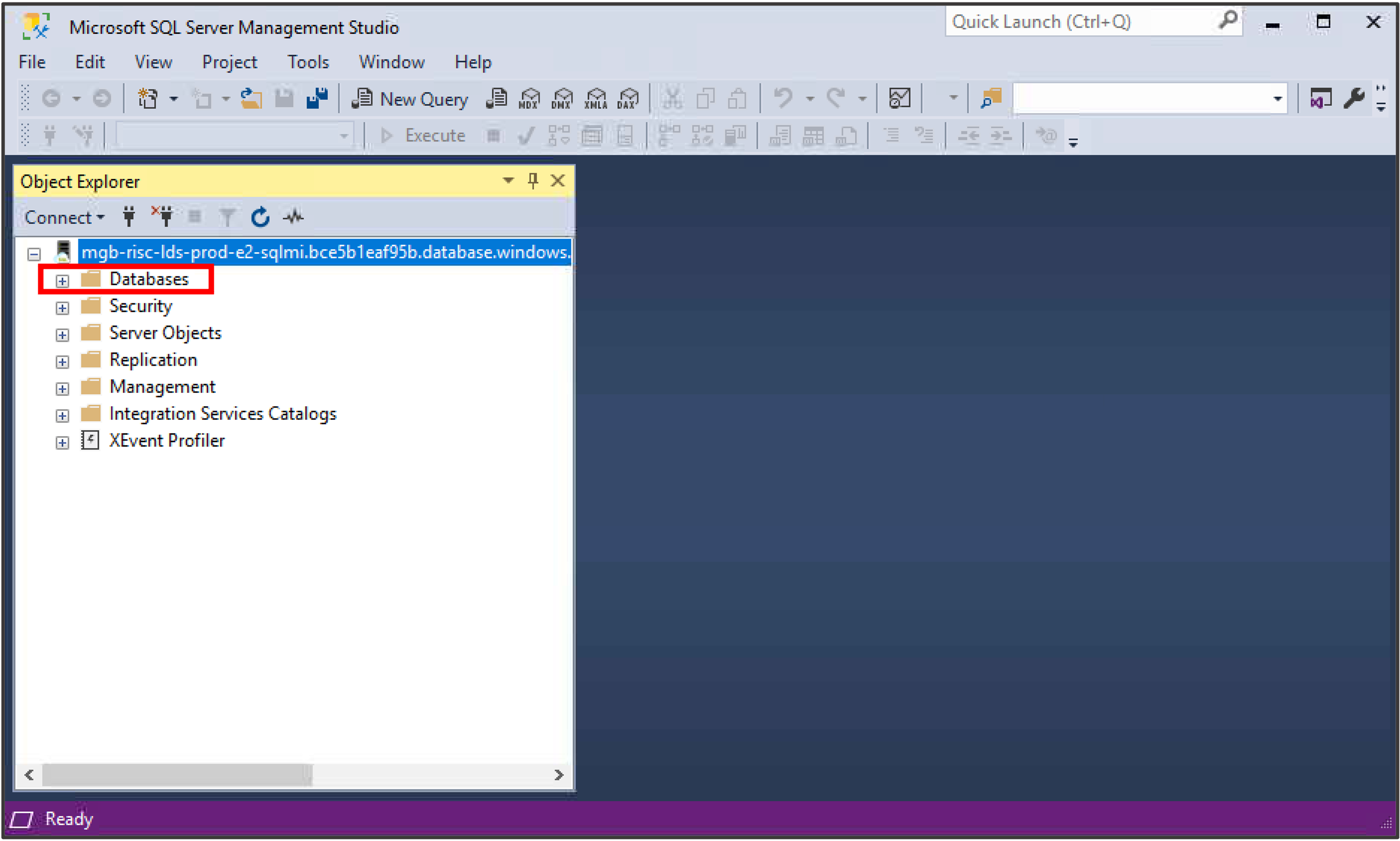Screen dimensions: 1400x841
Task: Select the Management tree item
Action: (163, 387)
